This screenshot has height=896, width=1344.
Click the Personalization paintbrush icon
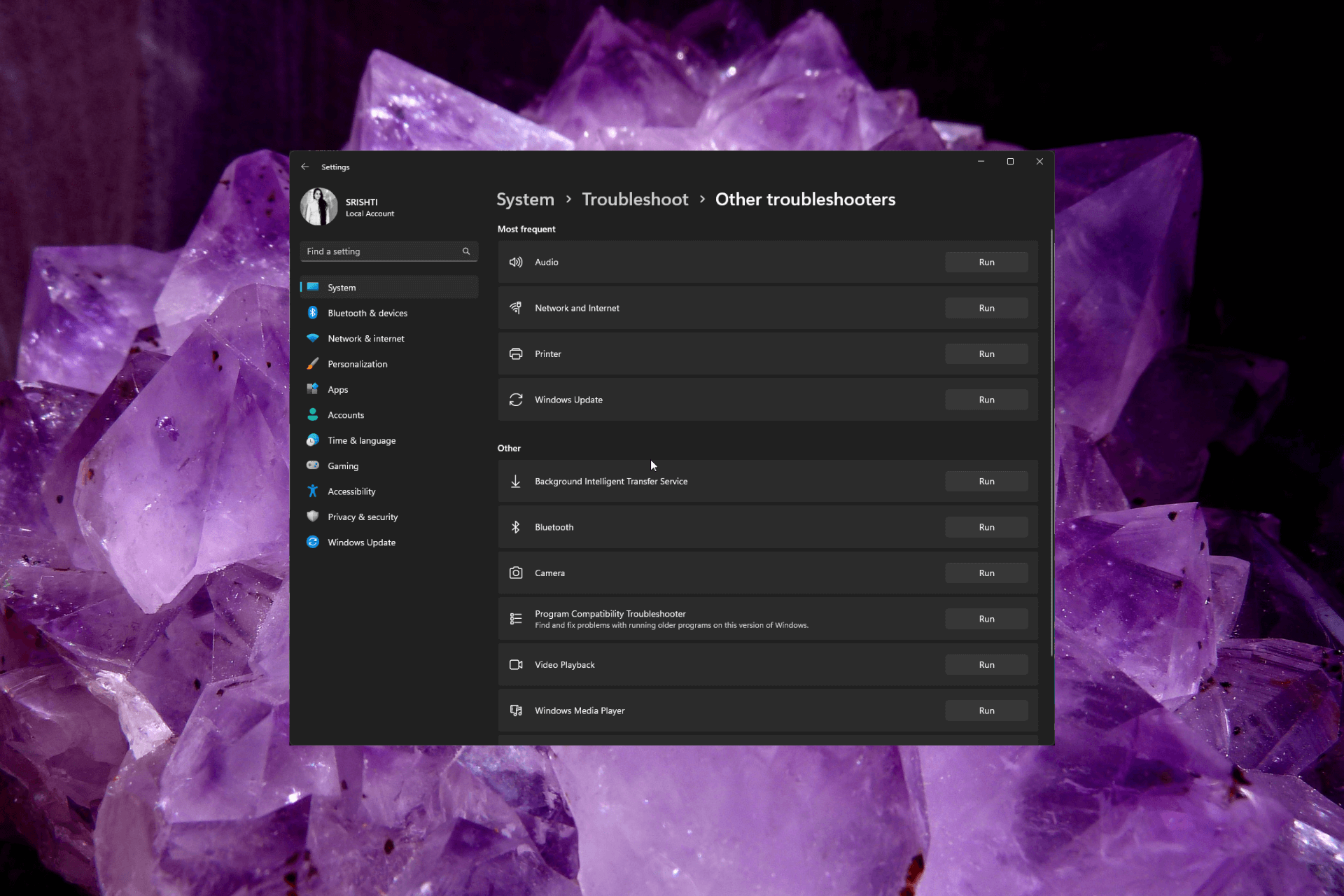click(313, 364)
